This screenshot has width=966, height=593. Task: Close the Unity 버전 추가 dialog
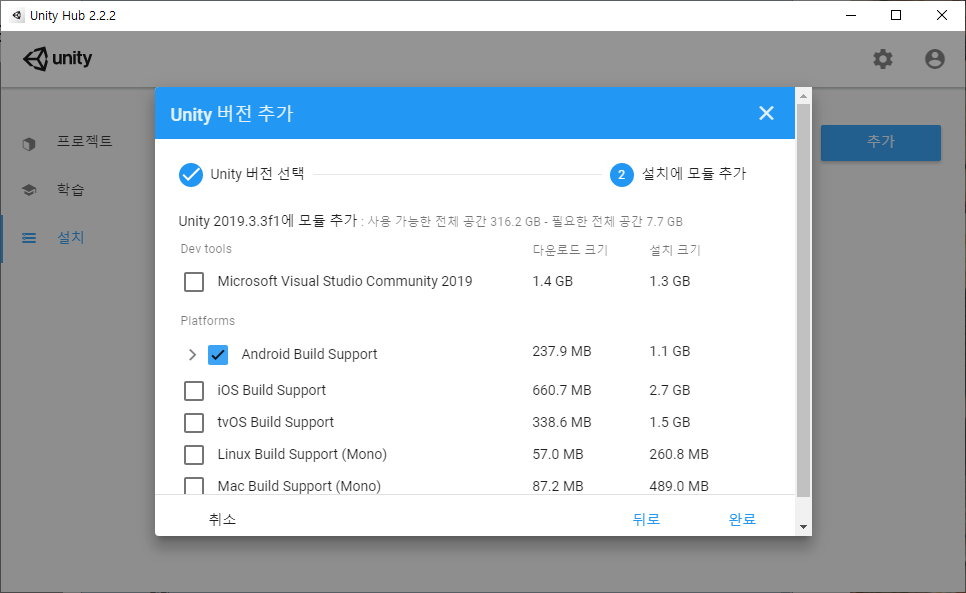pos(766,113)
